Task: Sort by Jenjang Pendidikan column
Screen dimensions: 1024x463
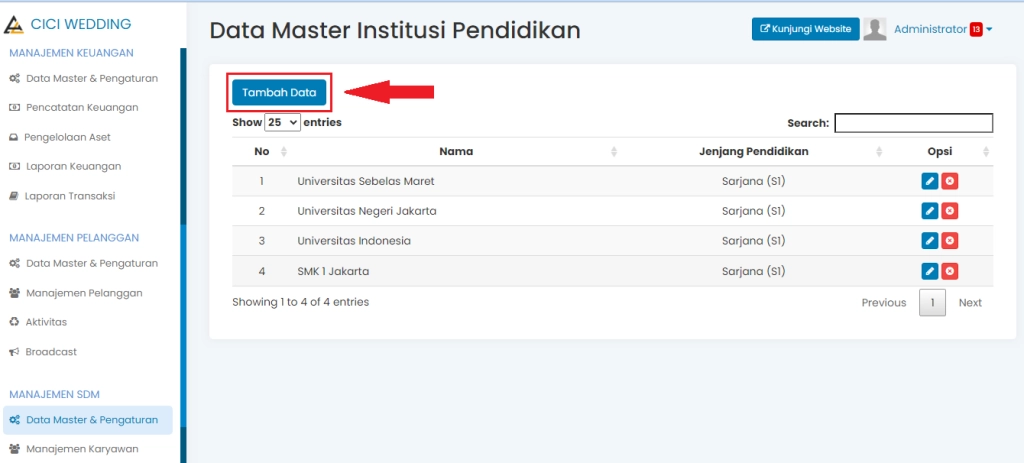Action: coord(753,152)
